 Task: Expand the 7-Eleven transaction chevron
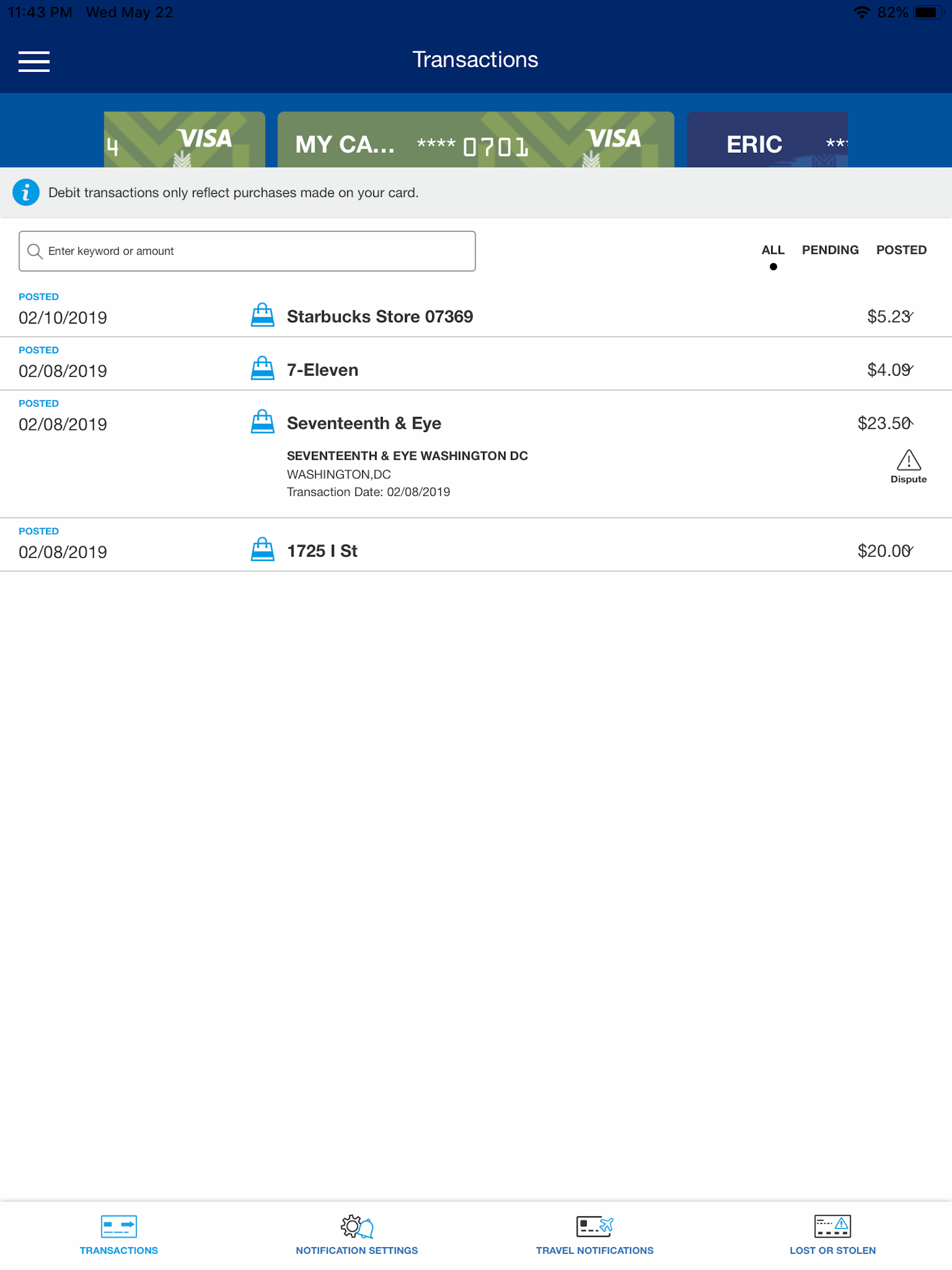(910, 369)
